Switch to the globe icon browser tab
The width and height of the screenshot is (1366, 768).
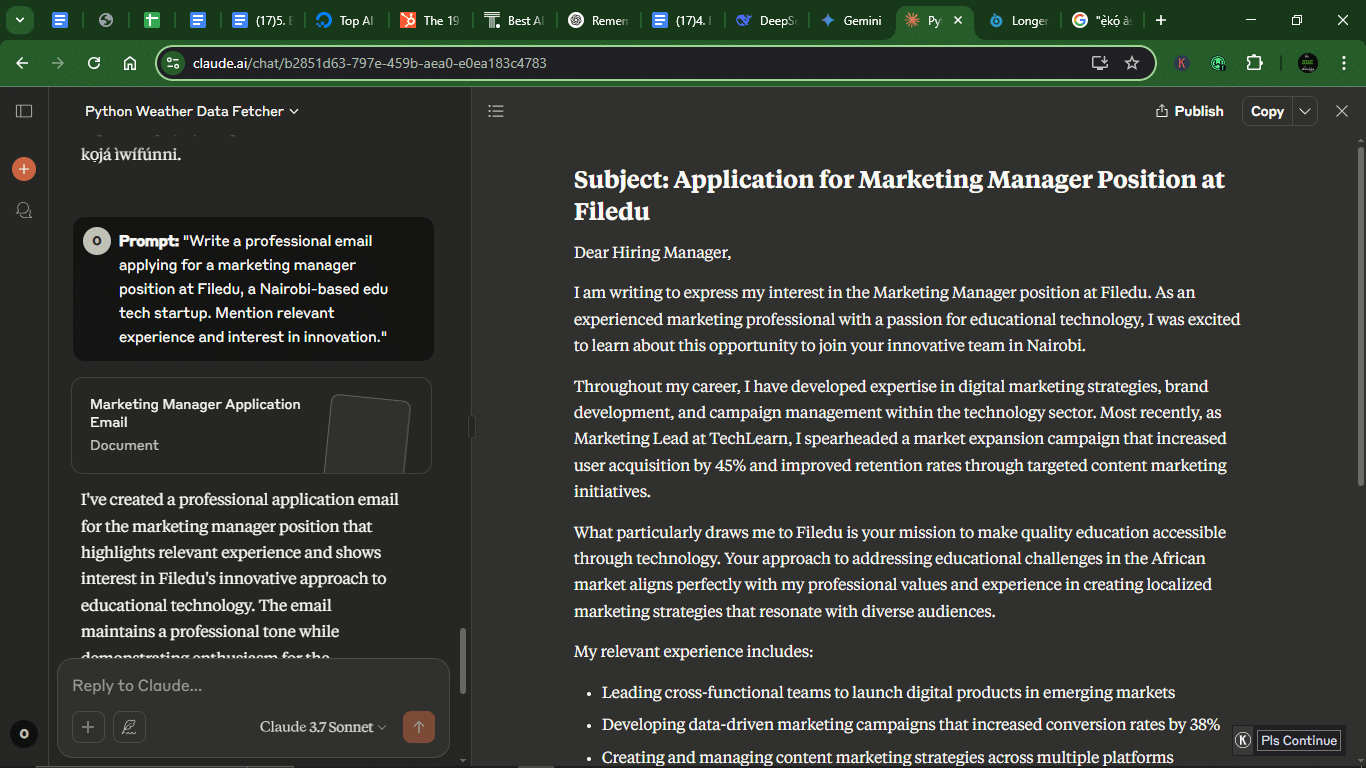pos(106,20)
